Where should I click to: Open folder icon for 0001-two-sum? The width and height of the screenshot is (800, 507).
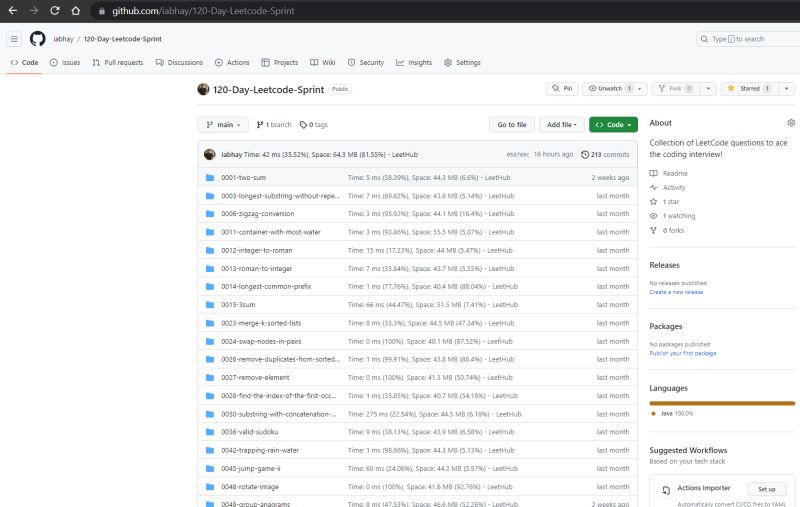click(x=210, y=178)
